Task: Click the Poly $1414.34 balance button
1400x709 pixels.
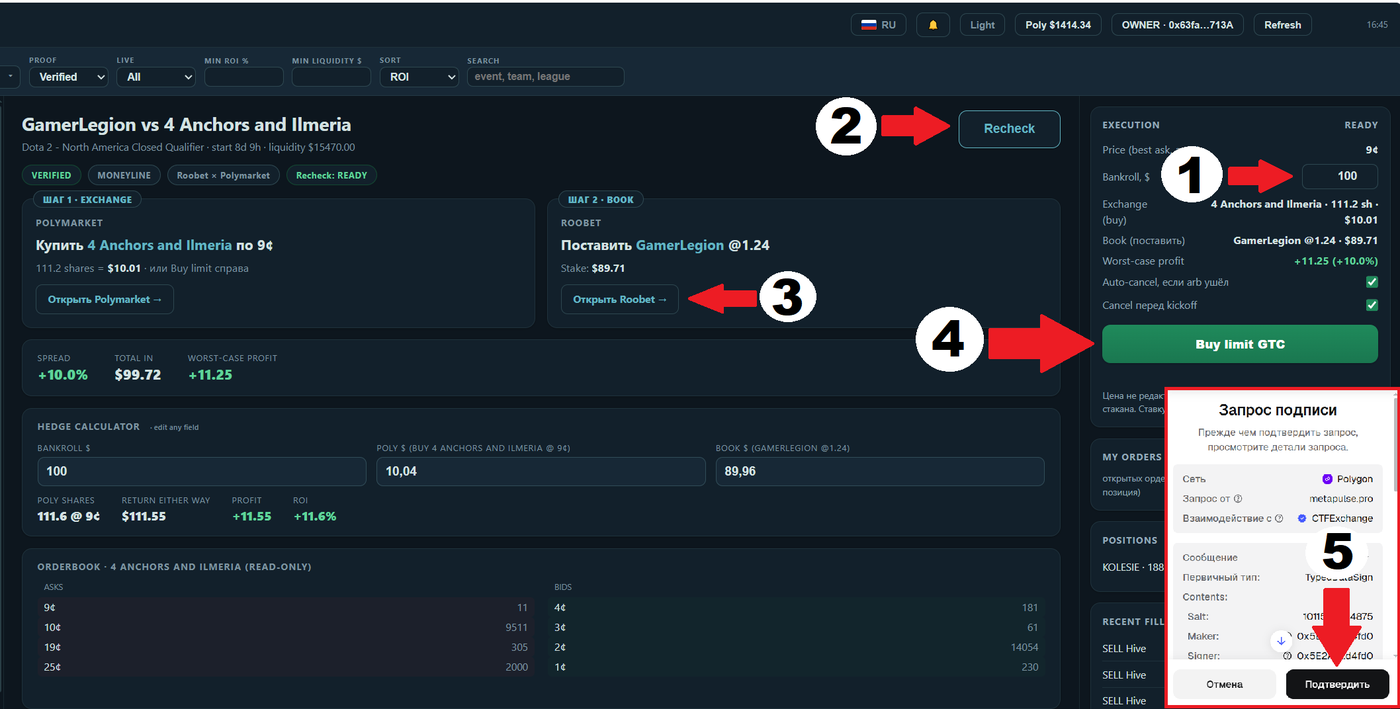Action: point(1058,25)
